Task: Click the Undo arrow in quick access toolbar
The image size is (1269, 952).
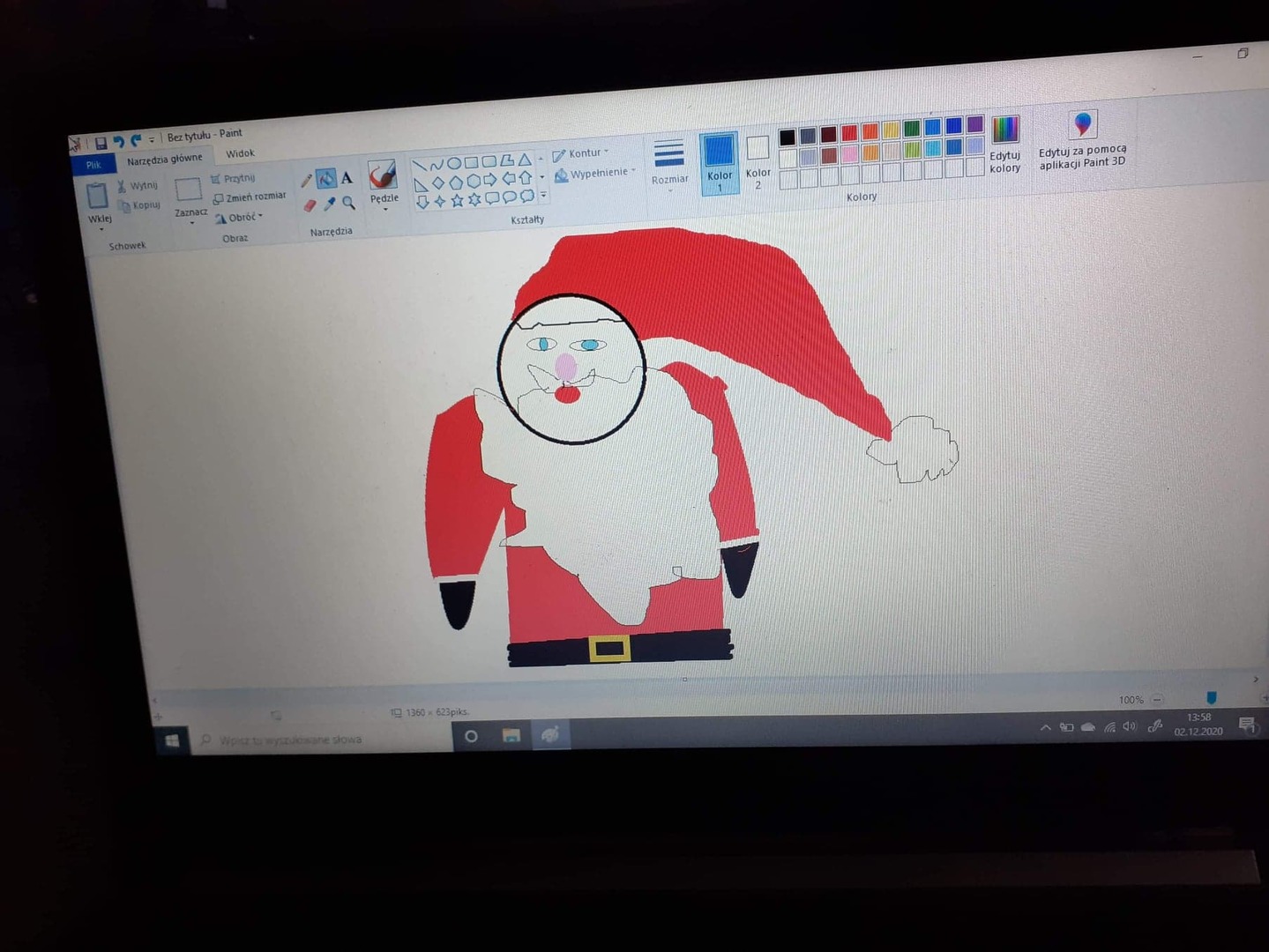Action: [118, 141]
